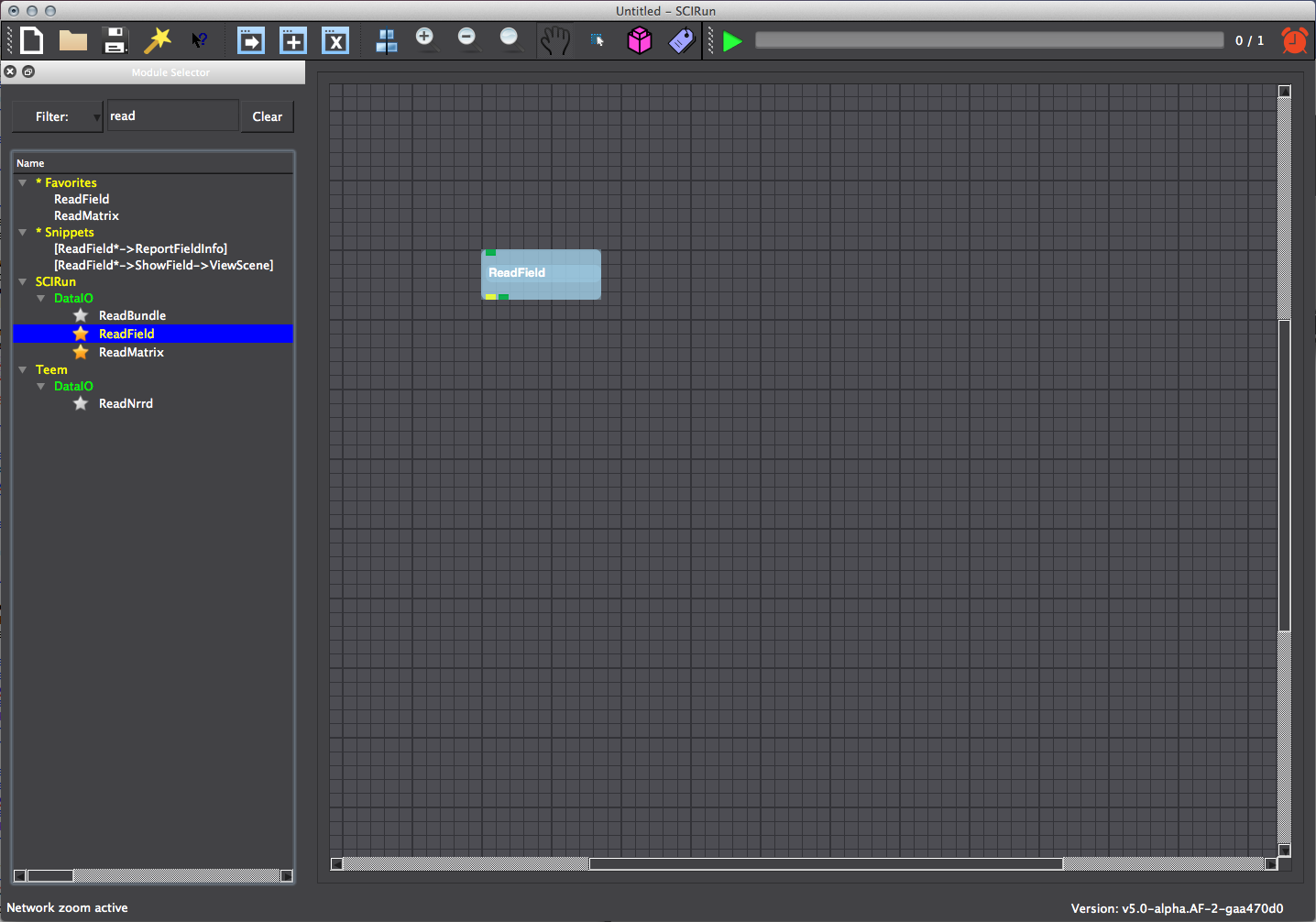Click the '0 / 1' execution counter

(x=1249, y=40)
